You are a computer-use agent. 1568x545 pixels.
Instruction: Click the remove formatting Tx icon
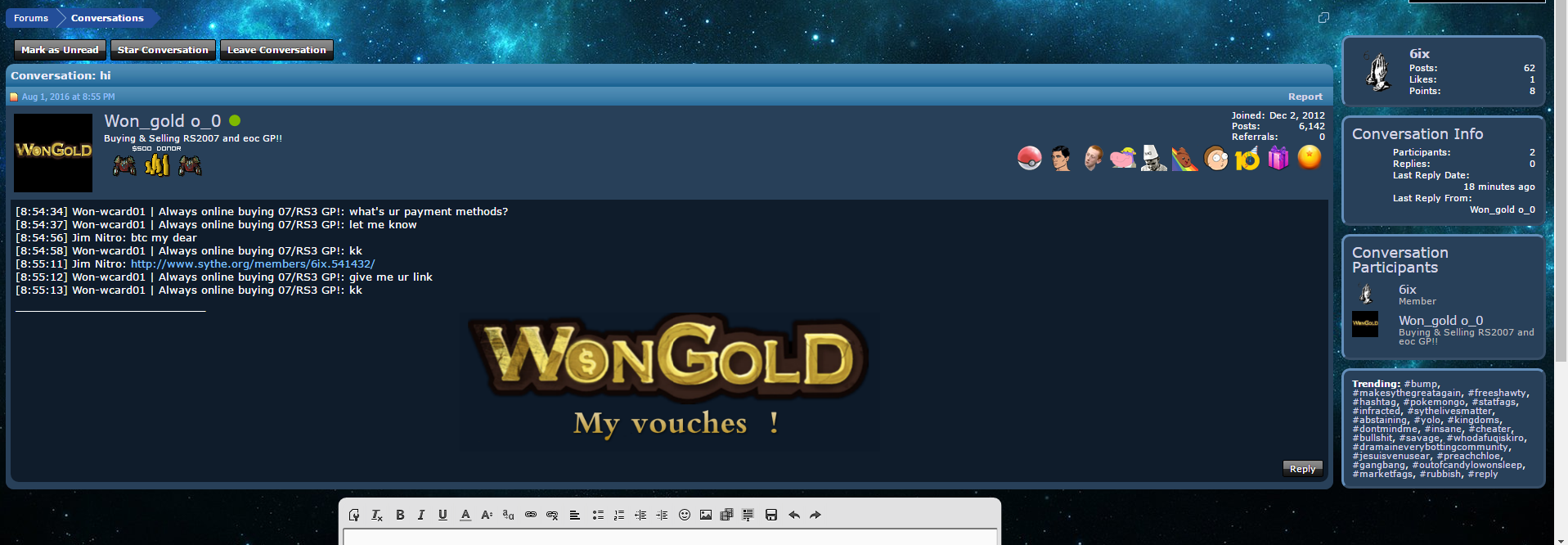coord(377,515)
